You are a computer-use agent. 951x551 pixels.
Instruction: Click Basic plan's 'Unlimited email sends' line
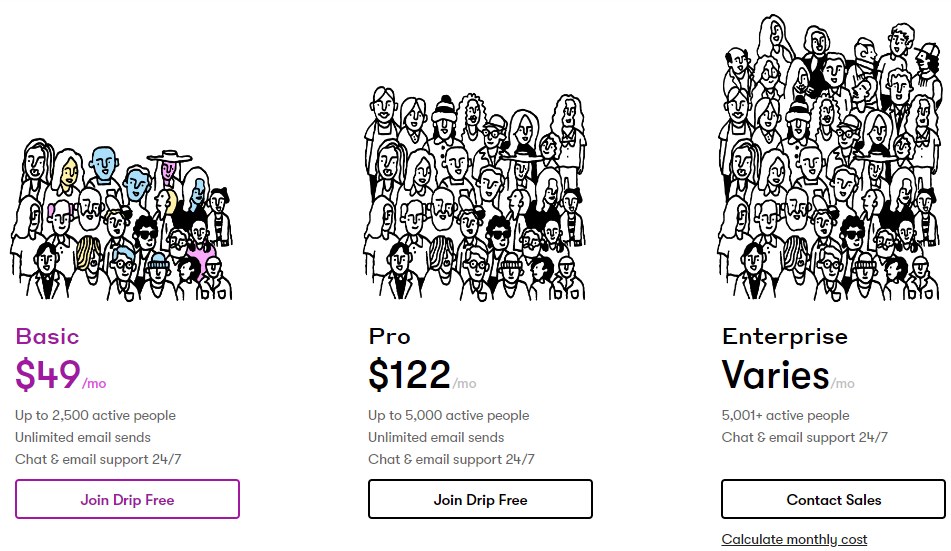point(83,437)
